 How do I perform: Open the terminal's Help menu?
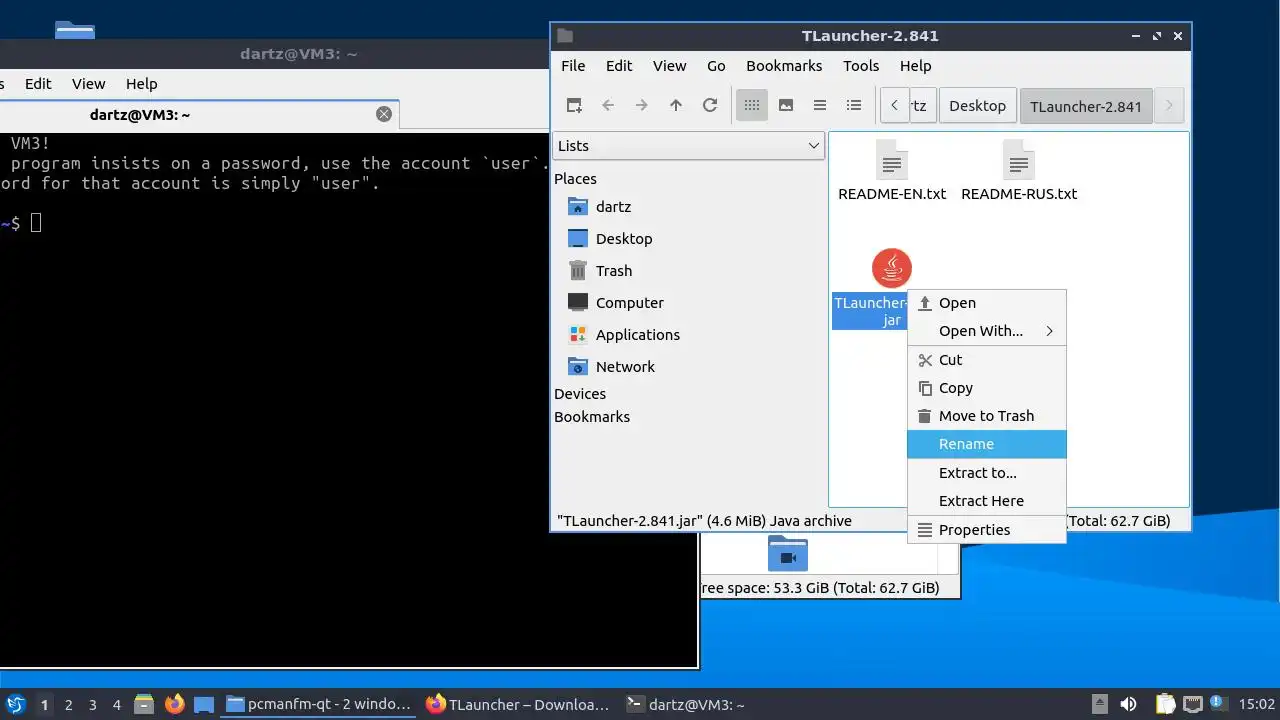pos(141,84)
